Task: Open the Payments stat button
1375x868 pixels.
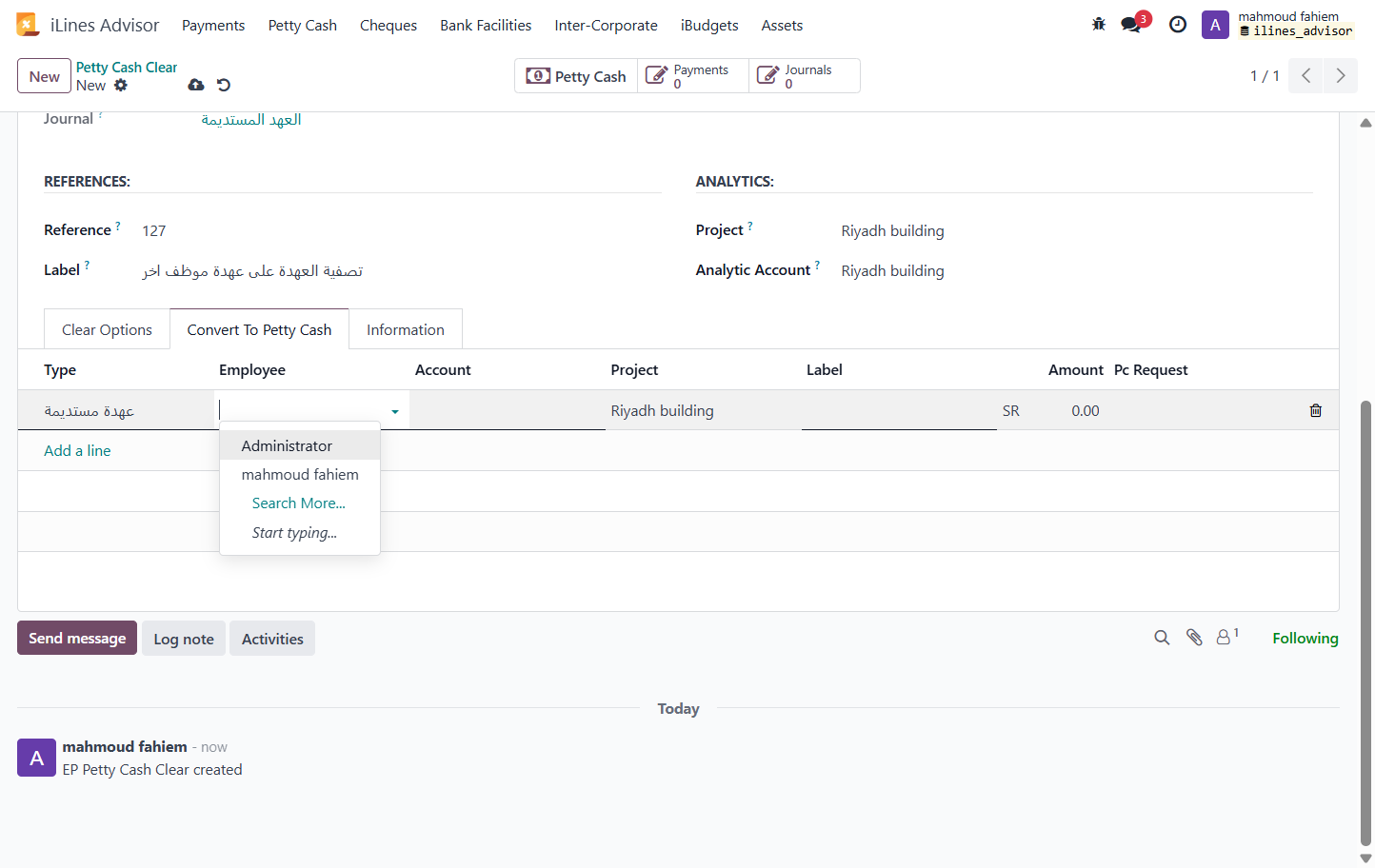Action: click(x=693, y=76)
